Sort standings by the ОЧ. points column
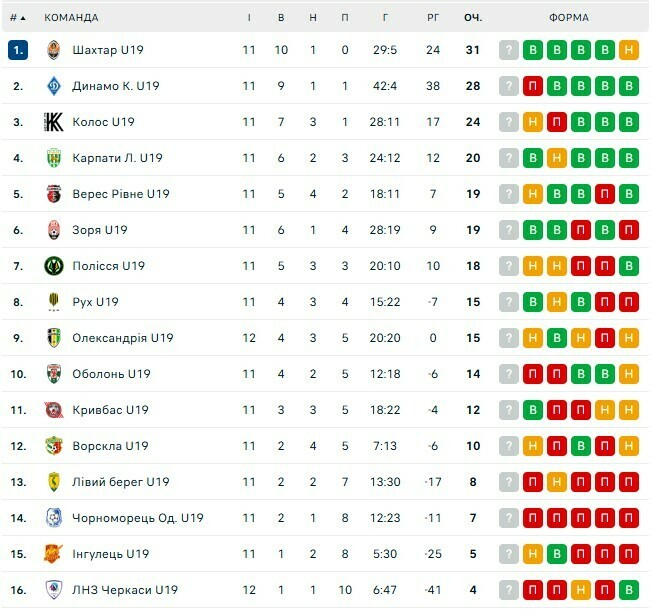The image size is (652, 615). coord(472,18)
